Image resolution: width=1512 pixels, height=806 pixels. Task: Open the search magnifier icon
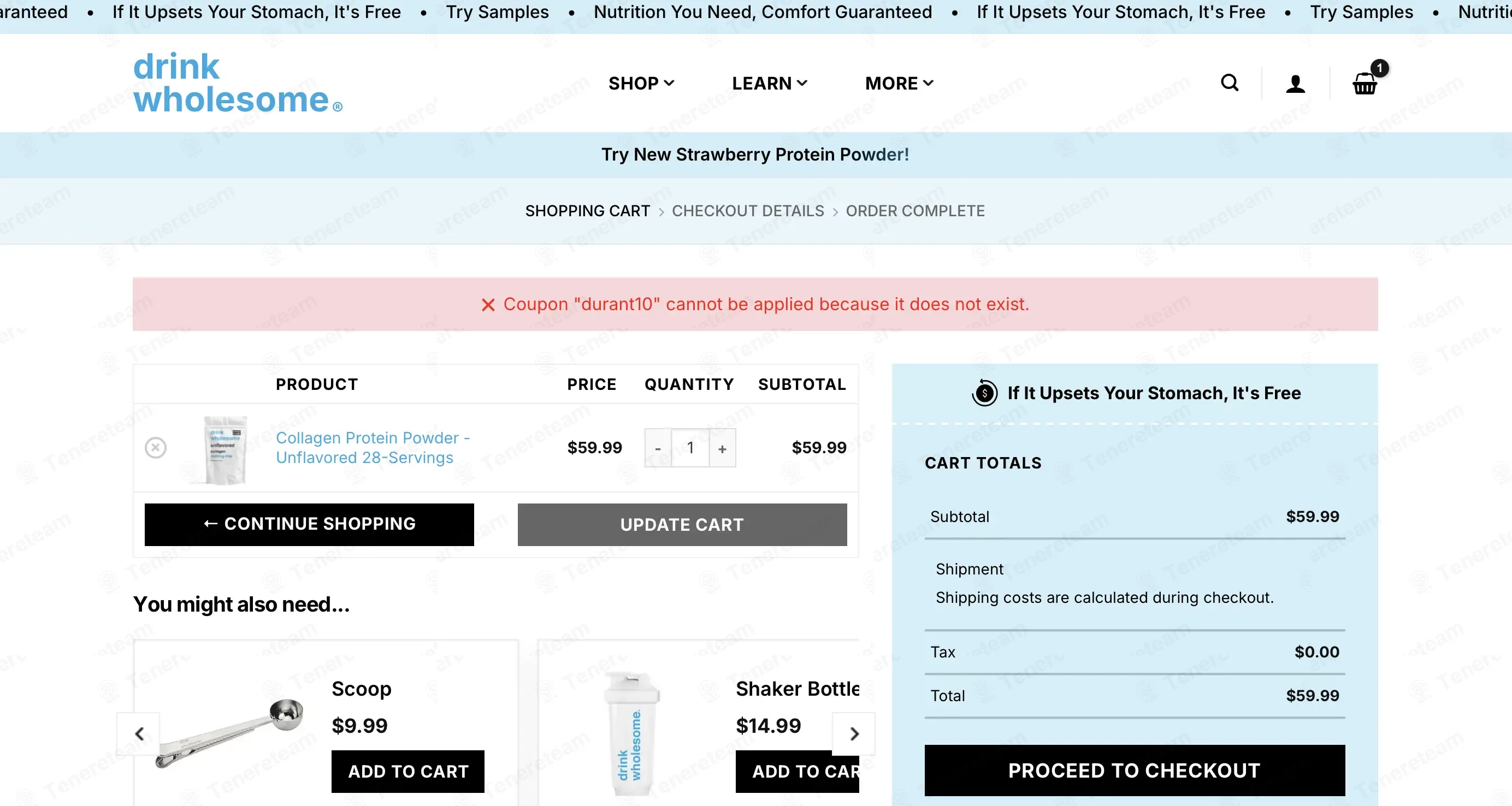1229,84
